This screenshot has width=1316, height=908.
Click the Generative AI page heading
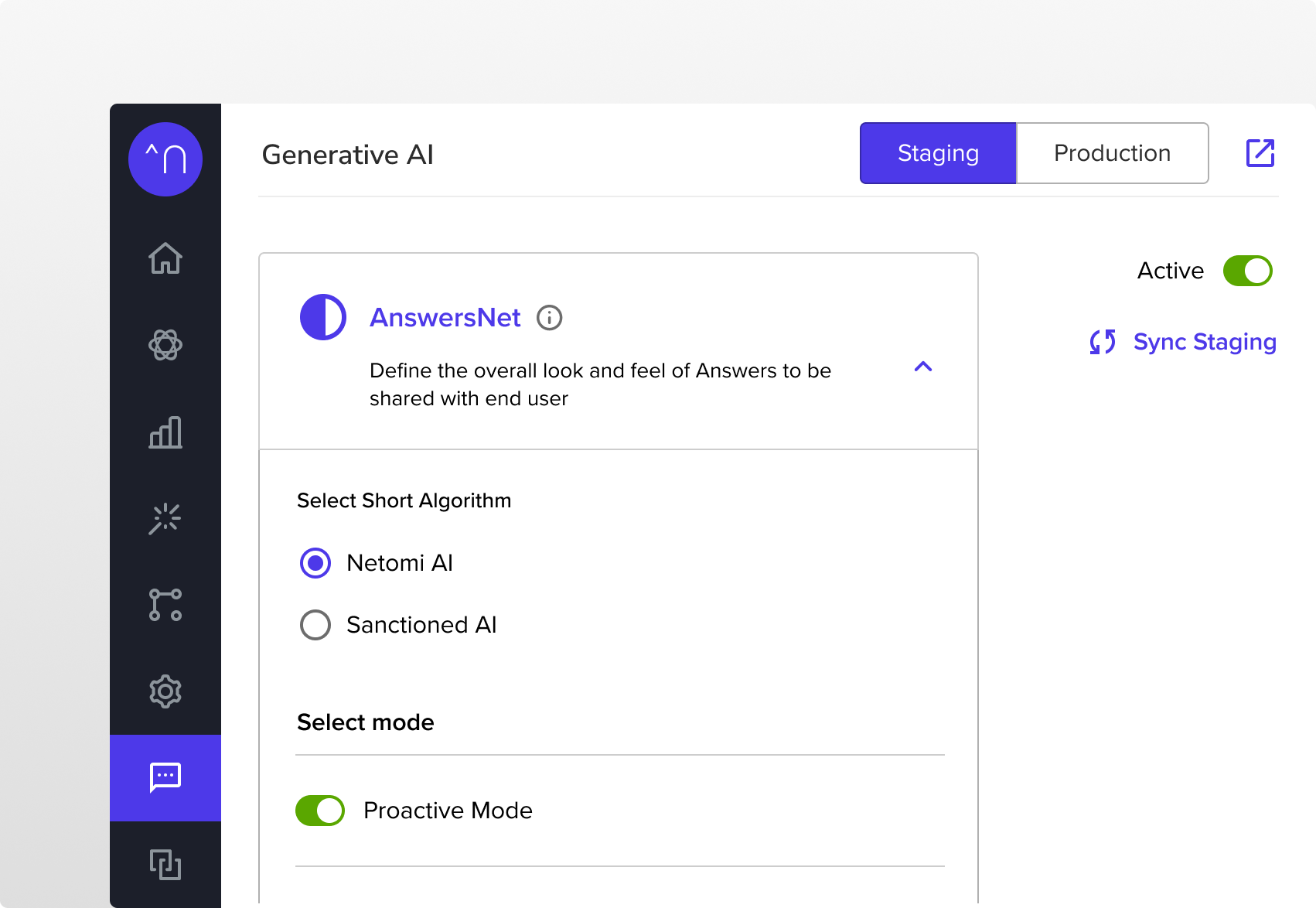point(348,155)
